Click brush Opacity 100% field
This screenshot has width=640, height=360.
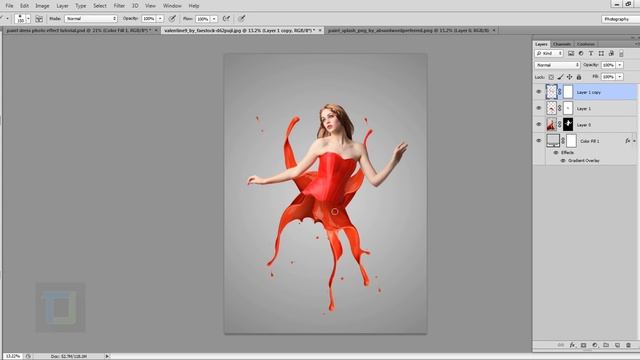(x=149, y=18)
